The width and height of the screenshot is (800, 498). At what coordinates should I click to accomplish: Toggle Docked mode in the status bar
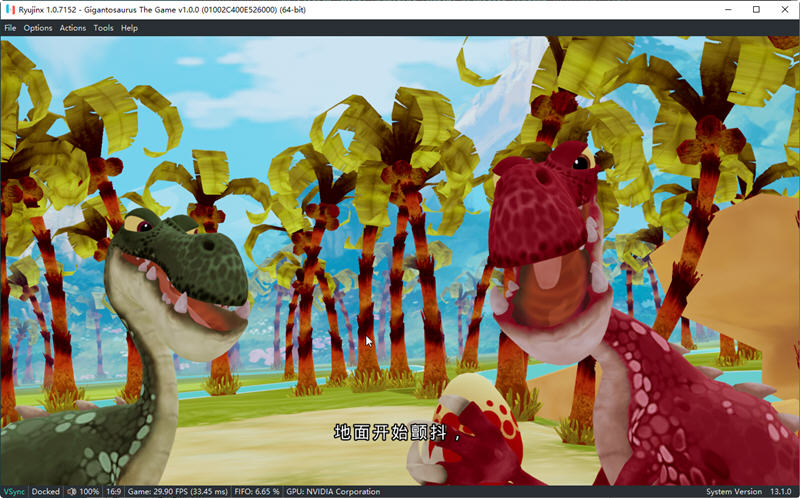[45, 491]
